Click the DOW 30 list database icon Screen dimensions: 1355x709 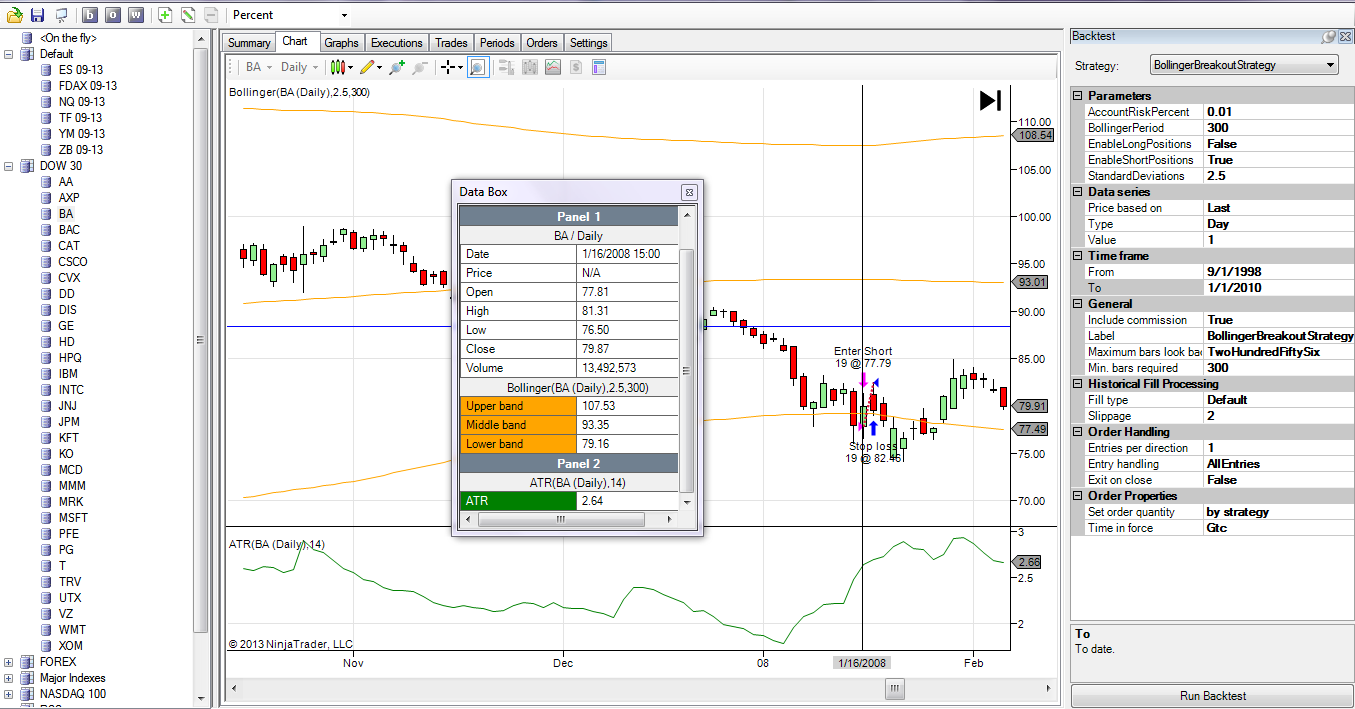(x=26, y=166)
